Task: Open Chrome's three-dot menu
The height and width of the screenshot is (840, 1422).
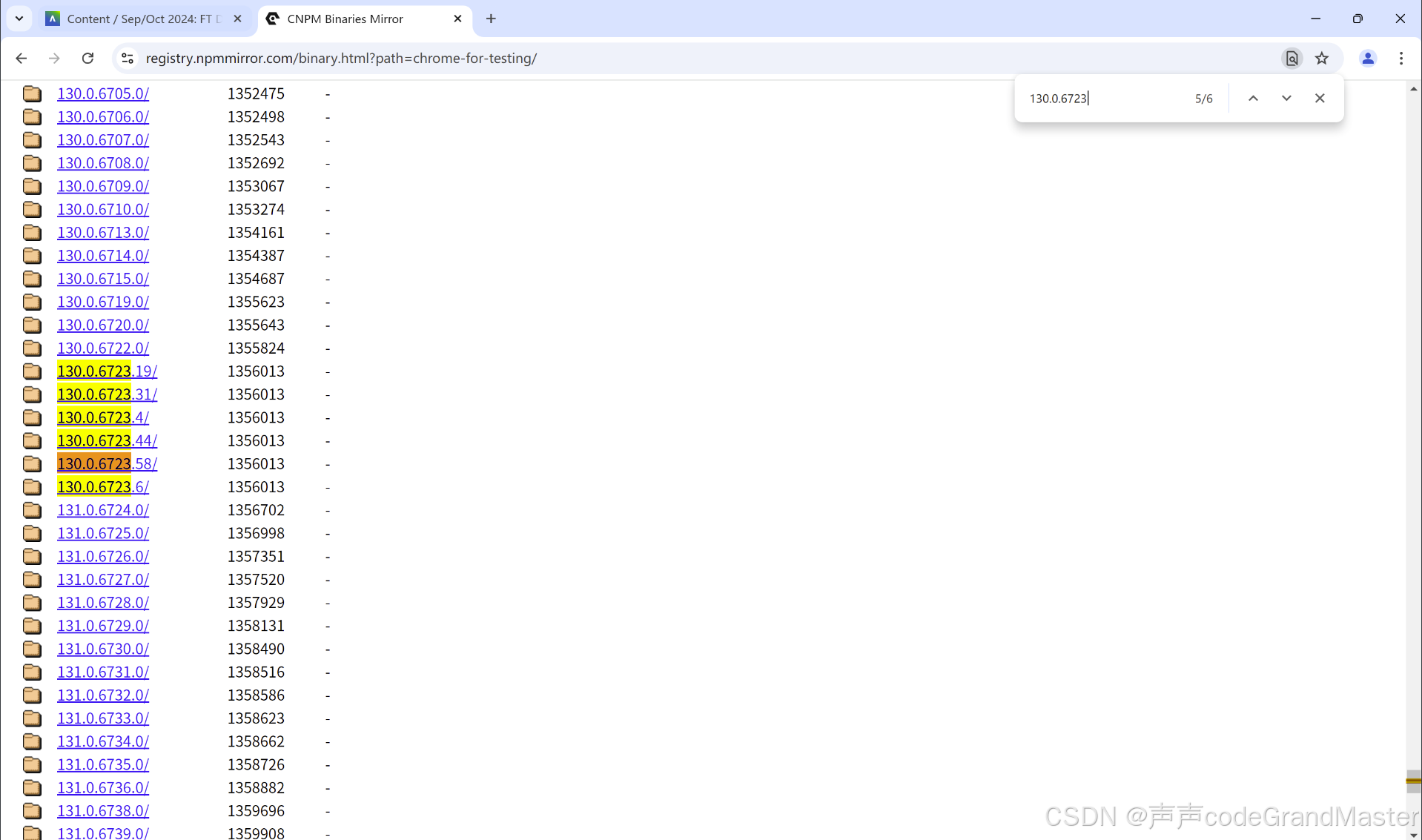Action: (x=1400, y=58)
